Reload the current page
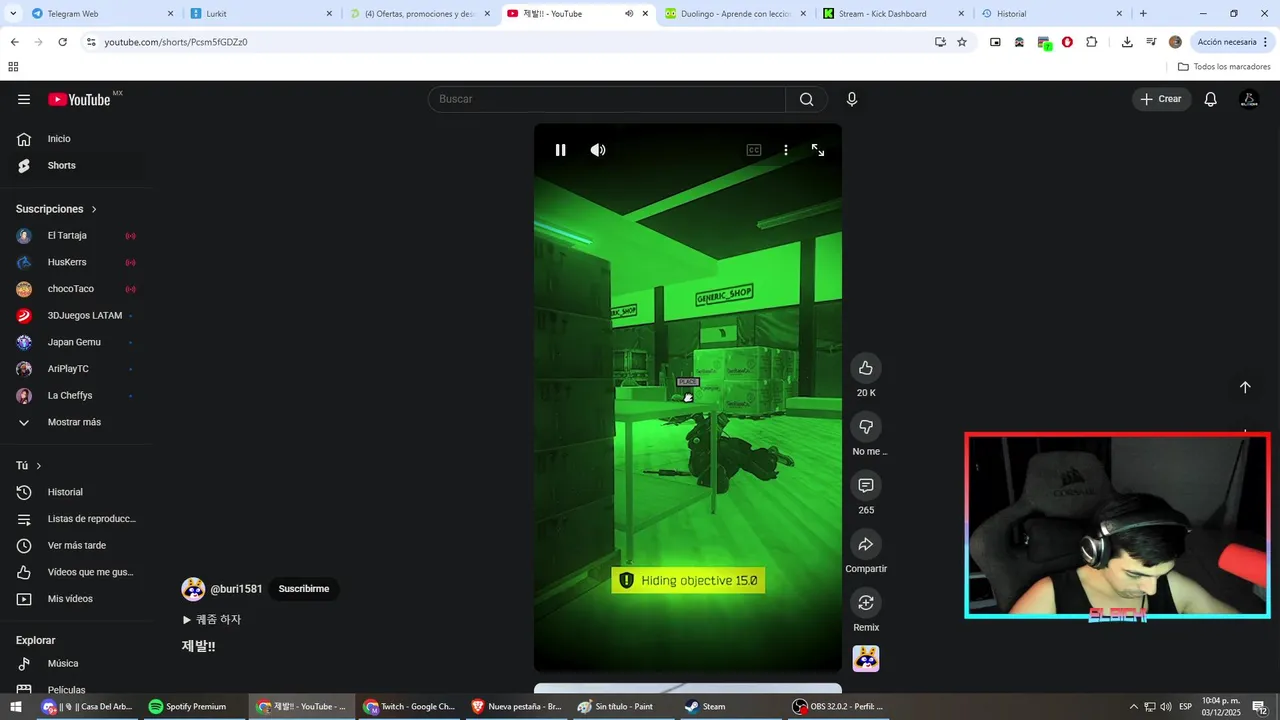1280x720 pixels. coord(62,42)
